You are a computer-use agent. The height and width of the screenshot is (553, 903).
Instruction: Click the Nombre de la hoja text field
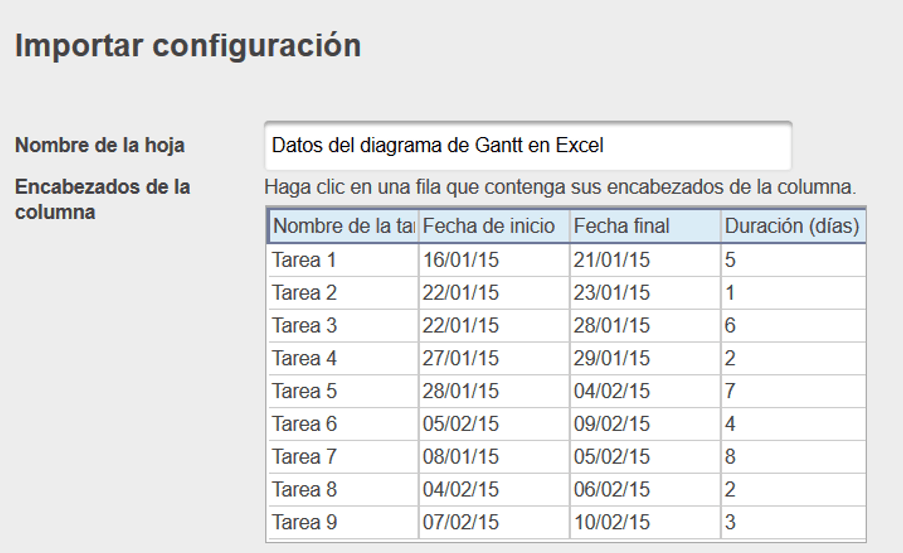point(527,146)
